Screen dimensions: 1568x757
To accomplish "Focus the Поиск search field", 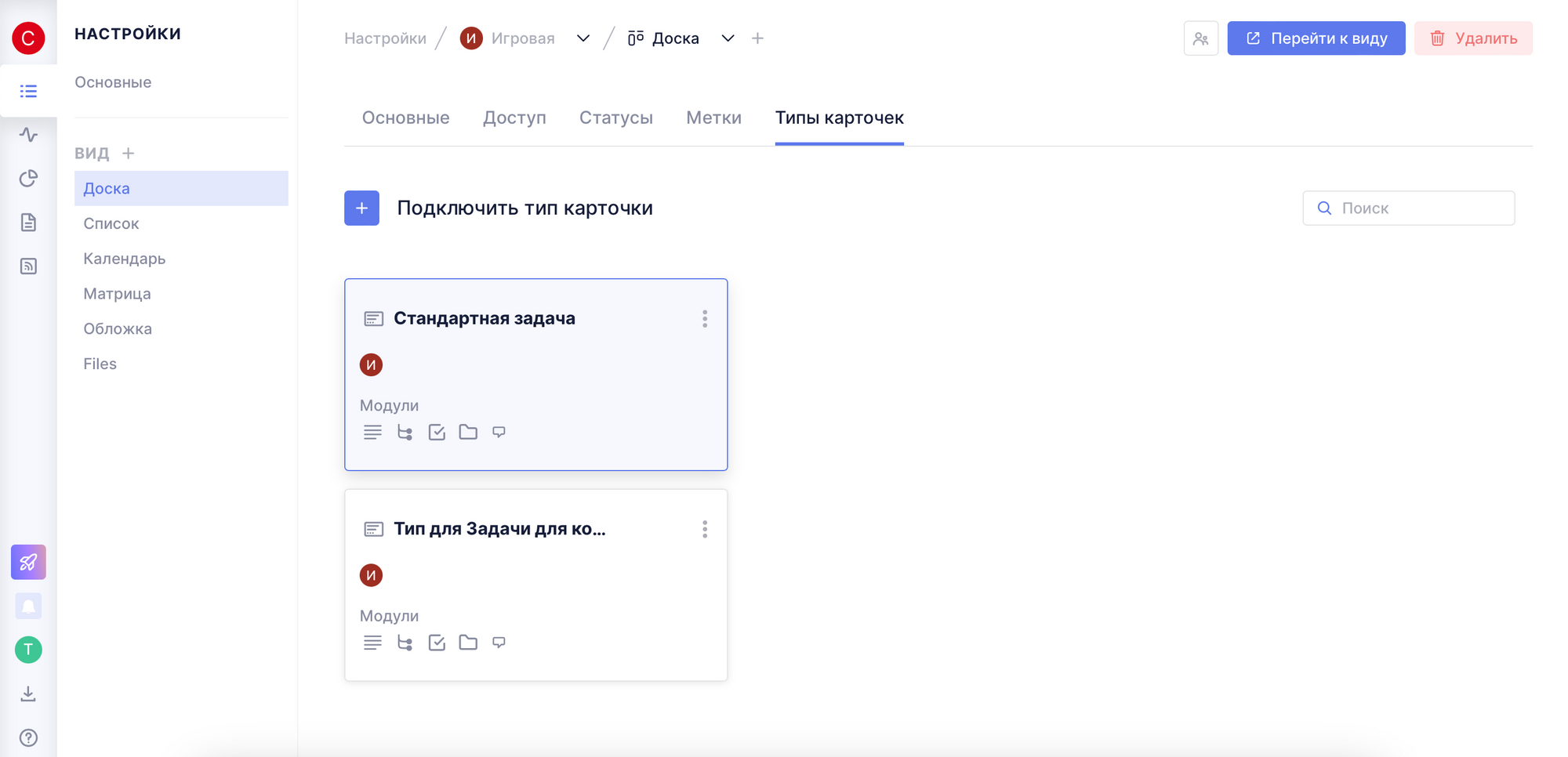I will [1409, 208].
